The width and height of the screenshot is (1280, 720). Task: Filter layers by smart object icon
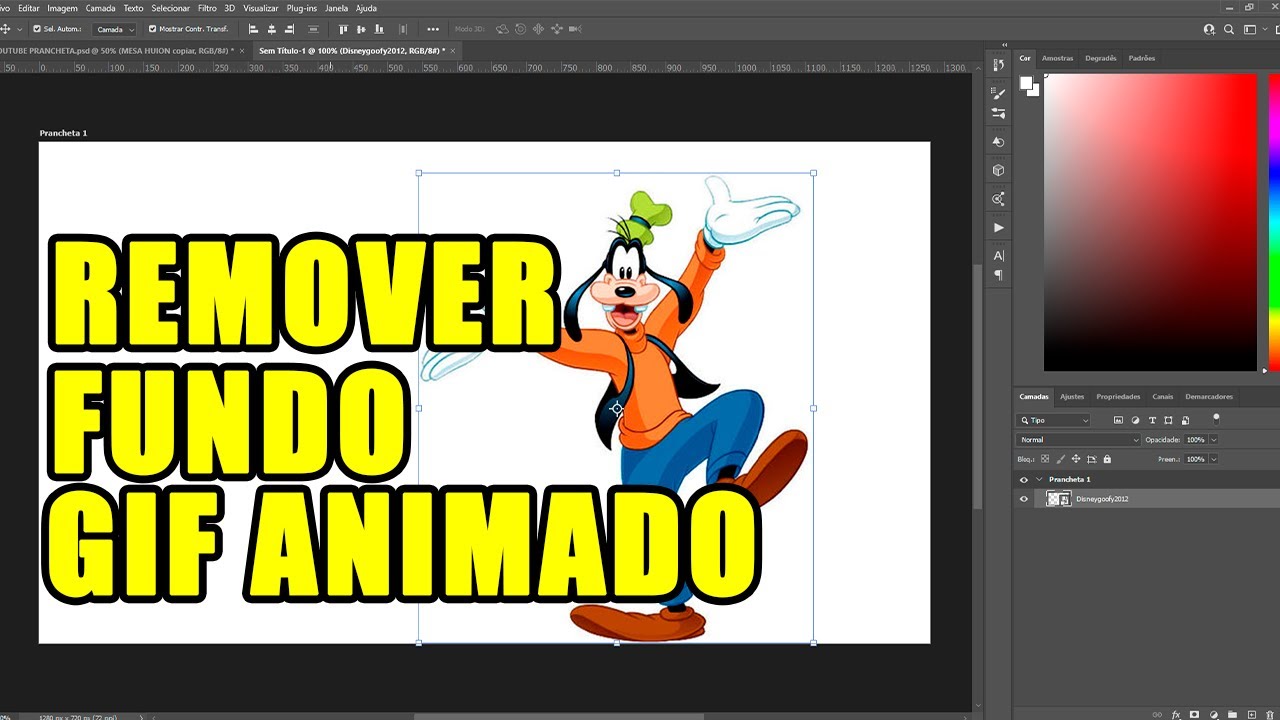click(x=1185, y=421)
